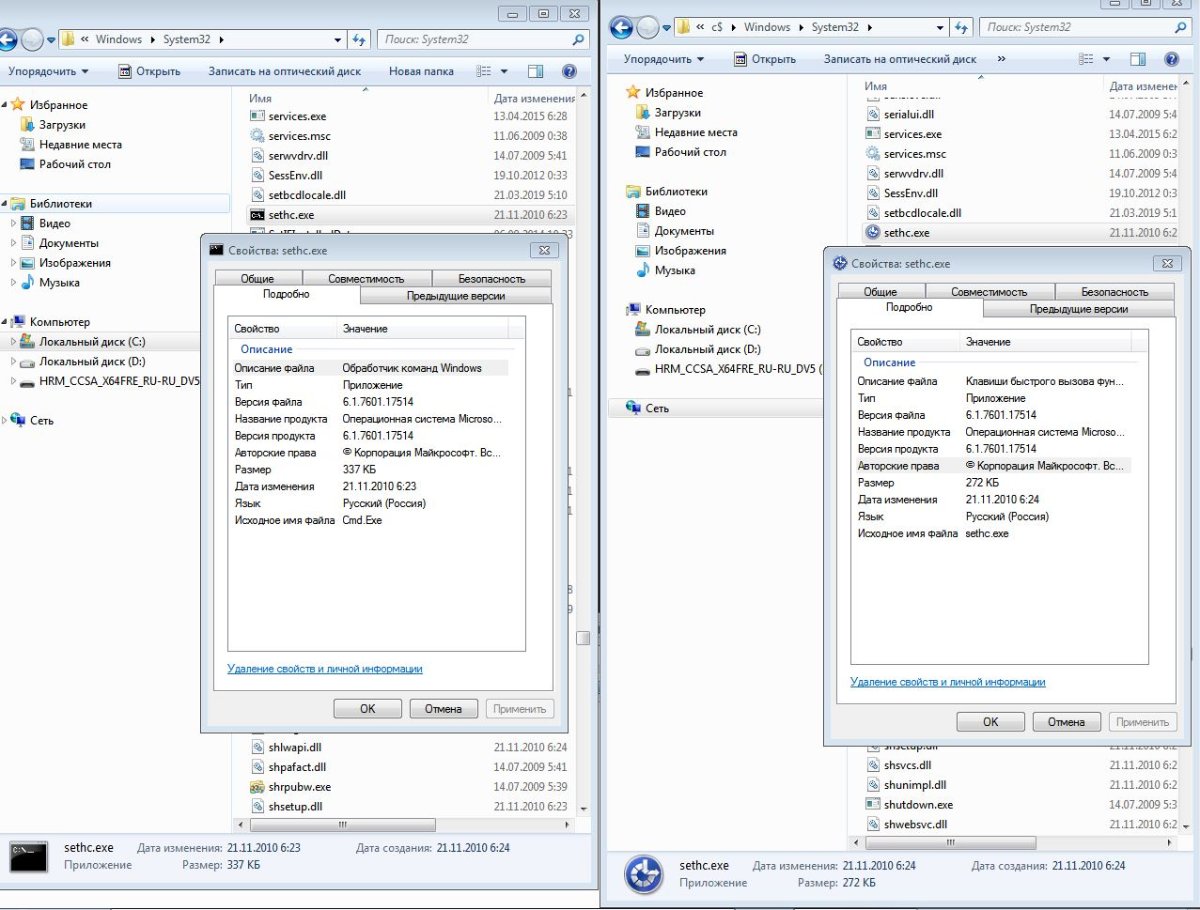Select shwebsvc.dll in right window
This screenshot has width=1200, height=910.
tap(915, 824)
